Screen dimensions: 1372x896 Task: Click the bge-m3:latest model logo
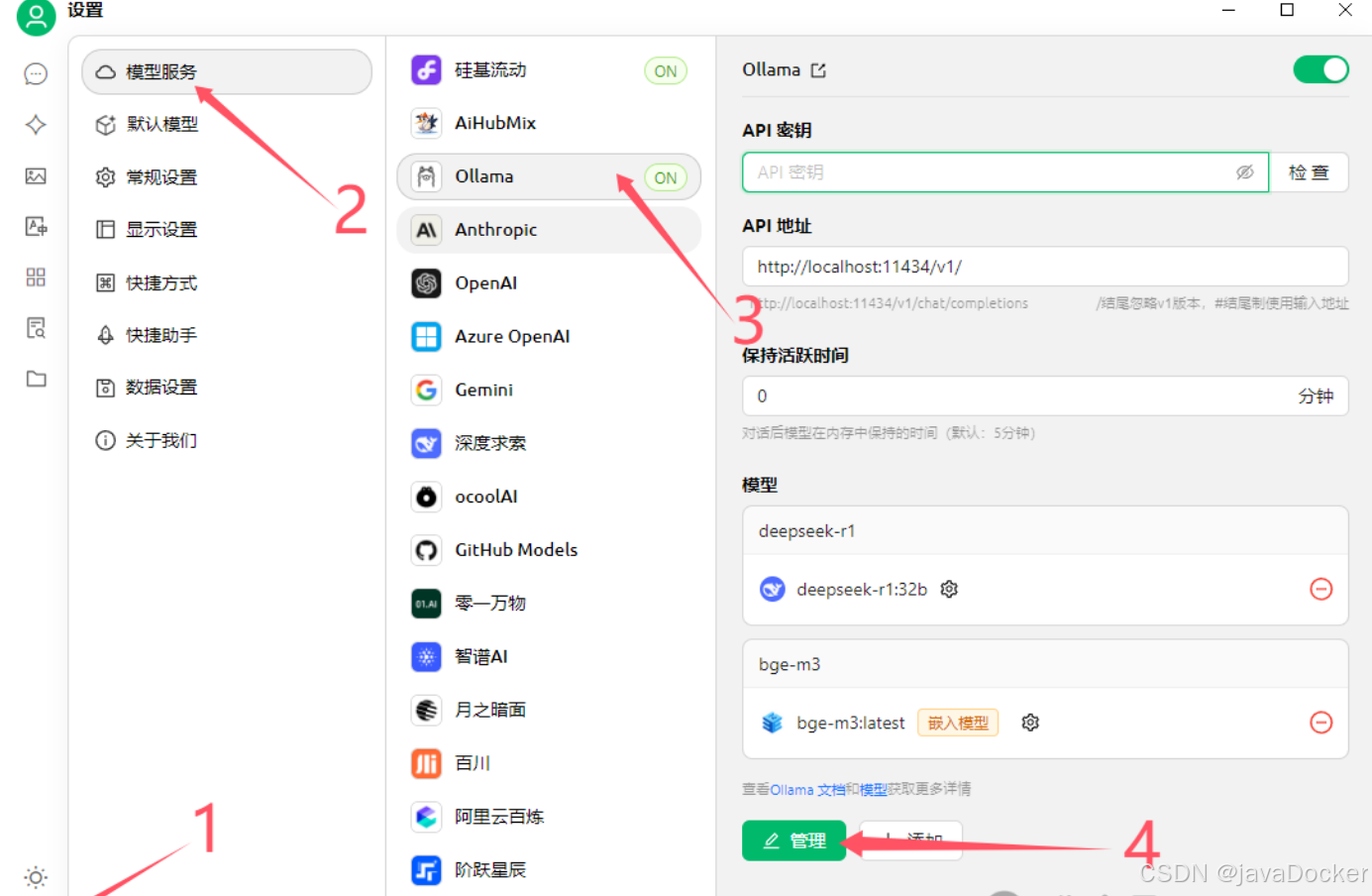[772, 723]
